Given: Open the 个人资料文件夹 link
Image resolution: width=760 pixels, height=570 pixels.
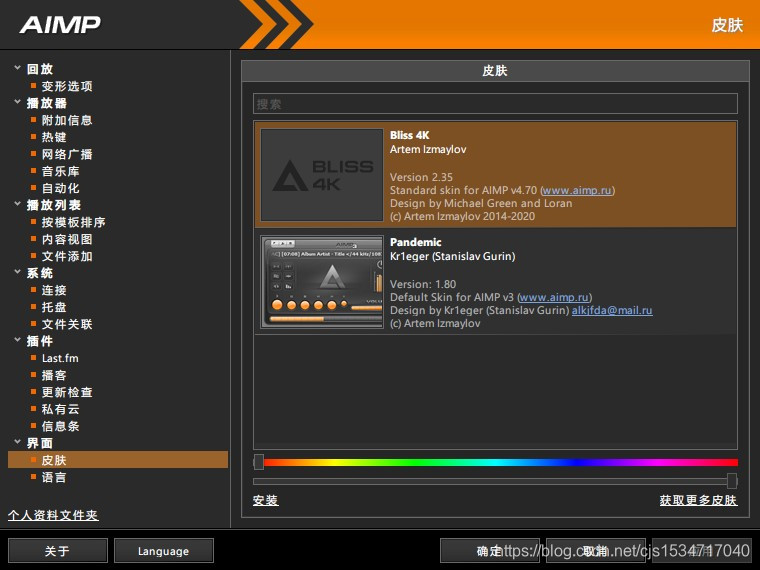Looking at the screenshot, I should [x=53, y=515].
